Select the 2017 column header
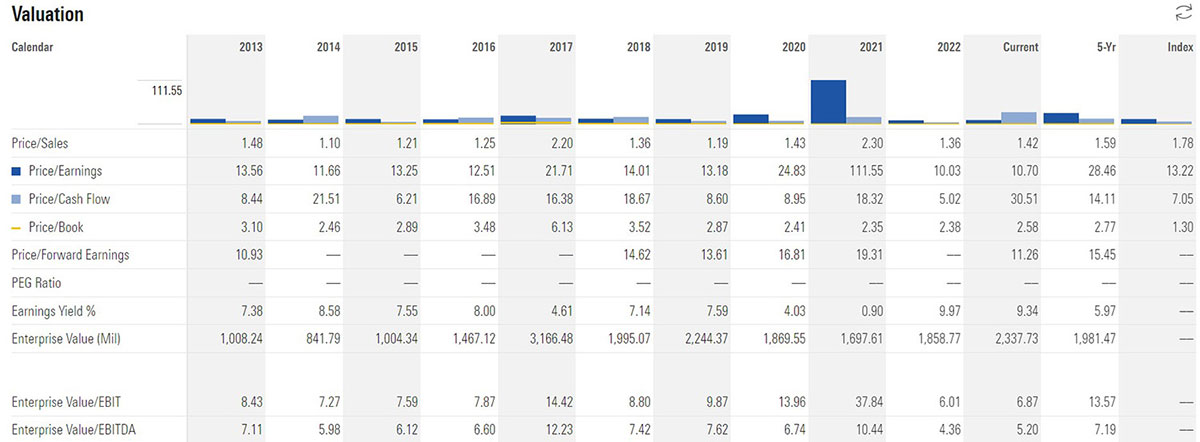Viewport: 1200px width, 442px height. pos(559,47)
